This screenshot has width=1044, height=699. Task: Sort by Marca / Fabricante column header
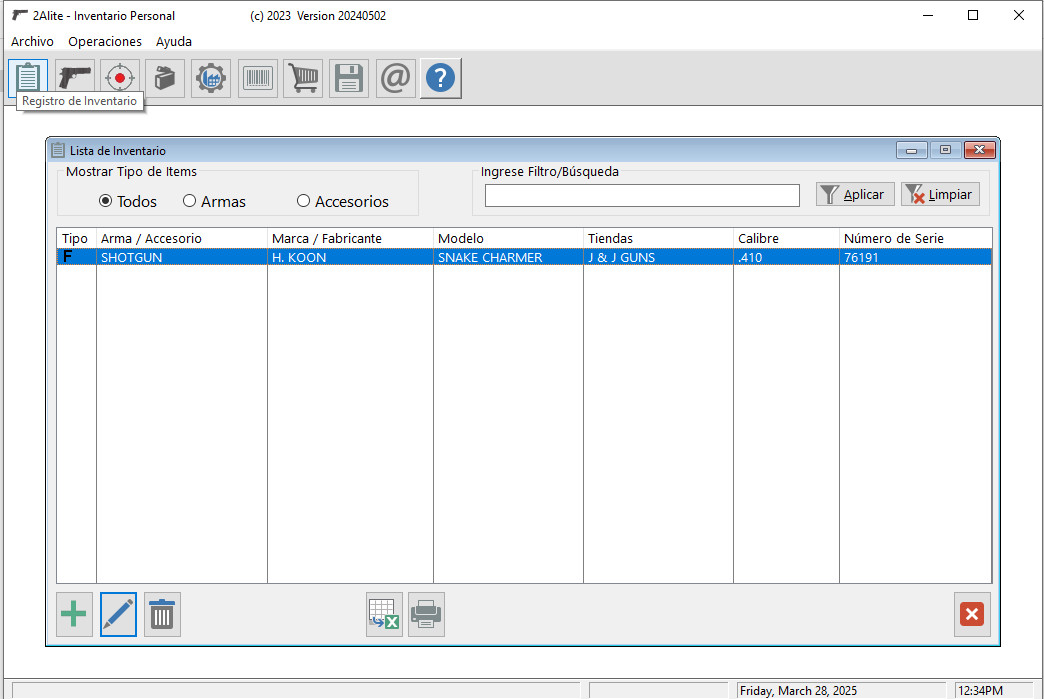350,238
